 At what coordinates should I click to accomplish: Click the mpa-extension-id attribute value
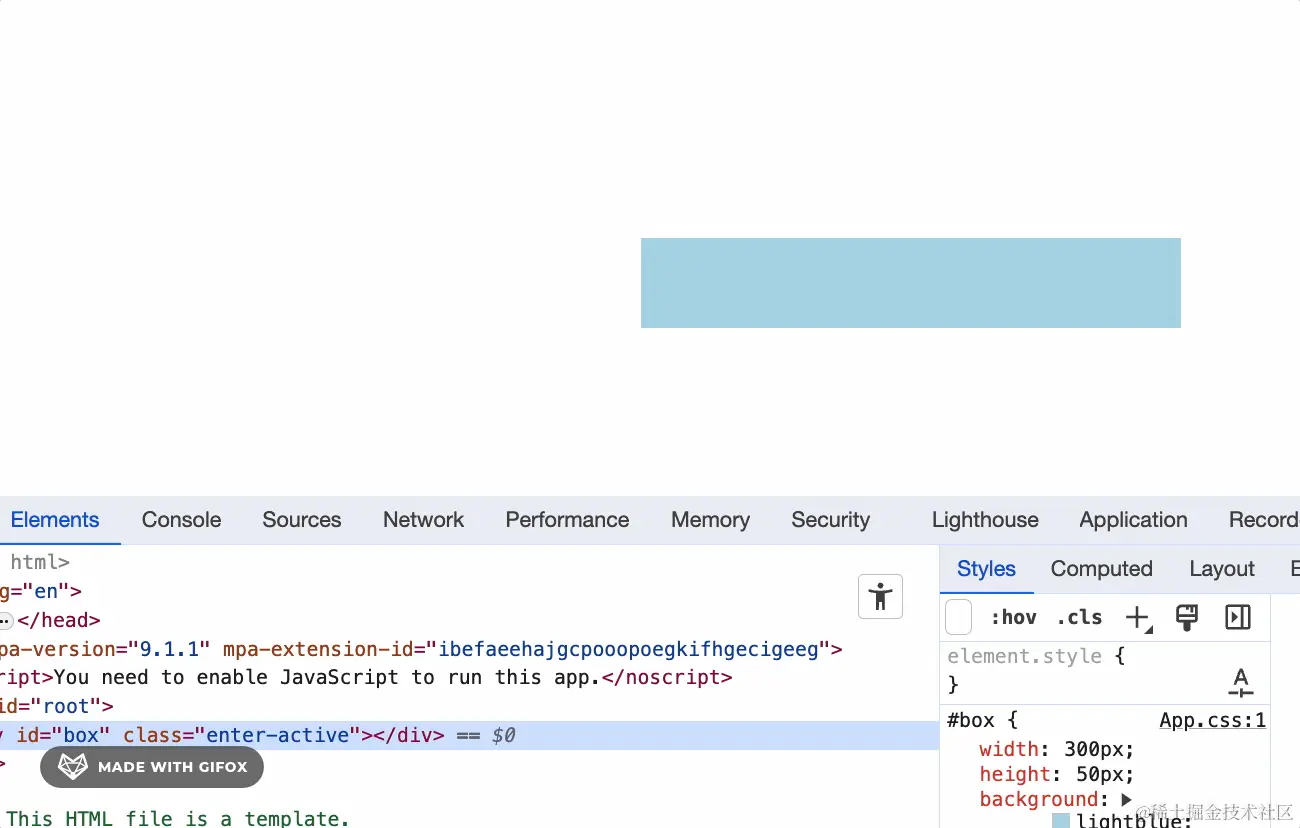(629, 649)
